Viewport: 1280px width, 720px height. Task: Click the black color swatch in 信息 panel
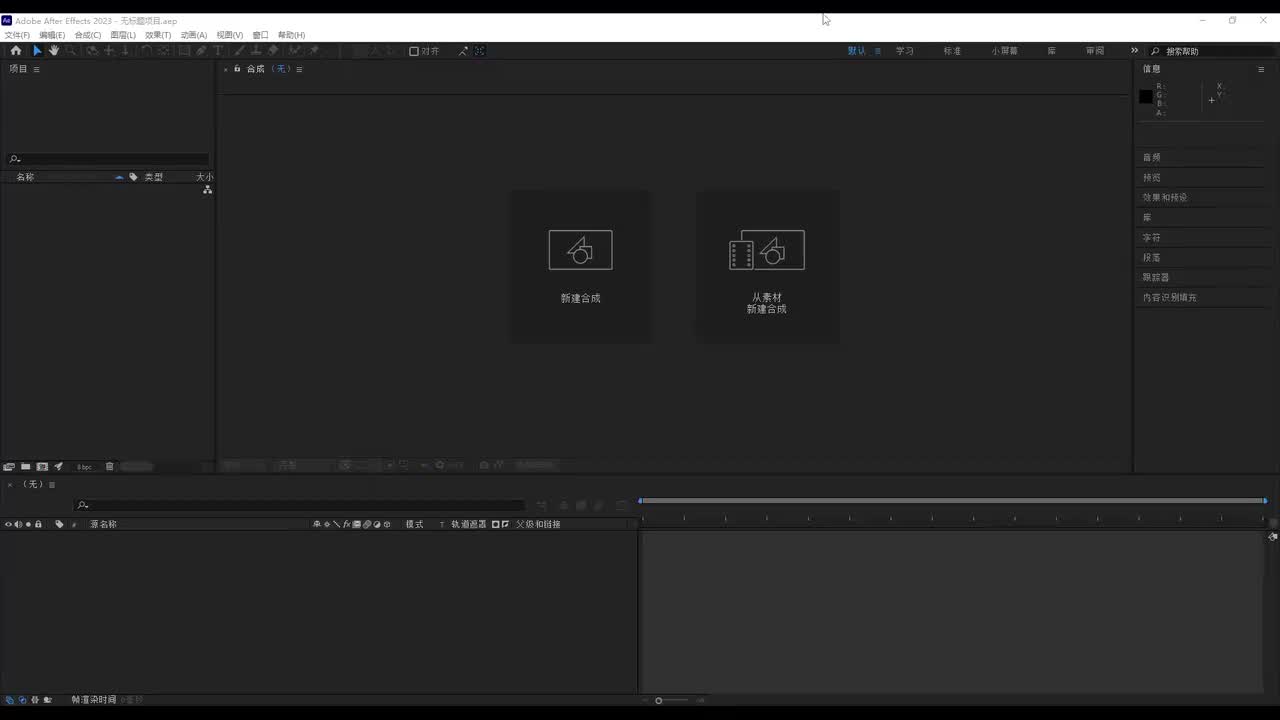[1146, 96]
